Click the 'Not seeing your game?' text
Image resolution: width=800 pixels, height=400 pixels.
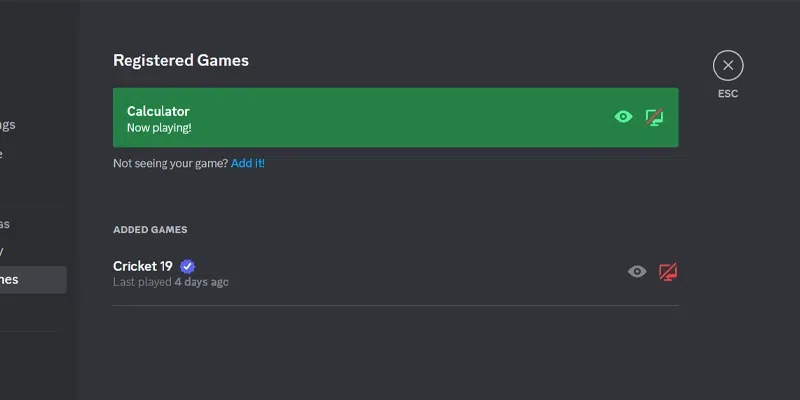[170, 163]
